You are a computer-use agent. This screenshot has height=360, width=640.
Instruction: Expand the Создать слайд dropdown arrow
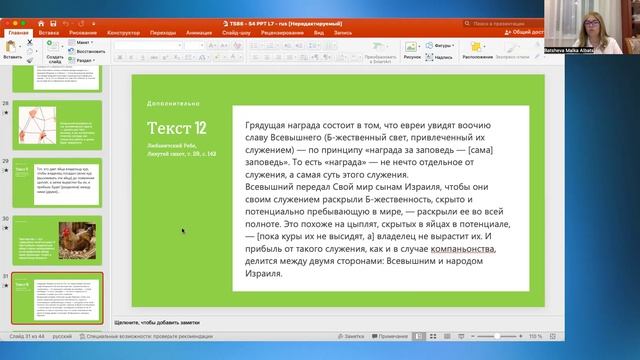62,47
